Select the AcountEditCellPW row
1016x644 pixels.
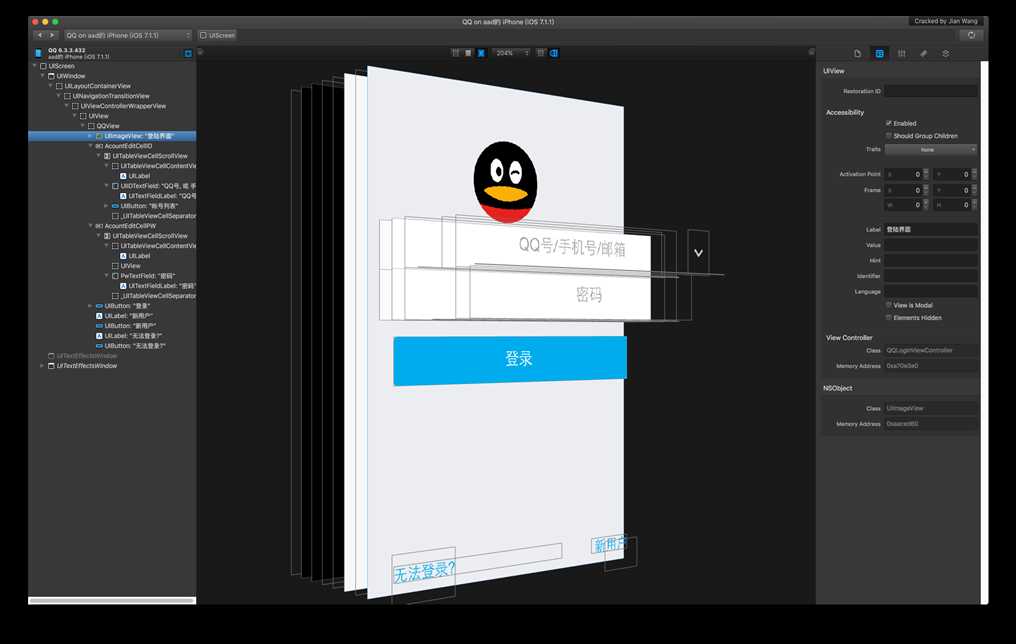(x=112, y=225)
